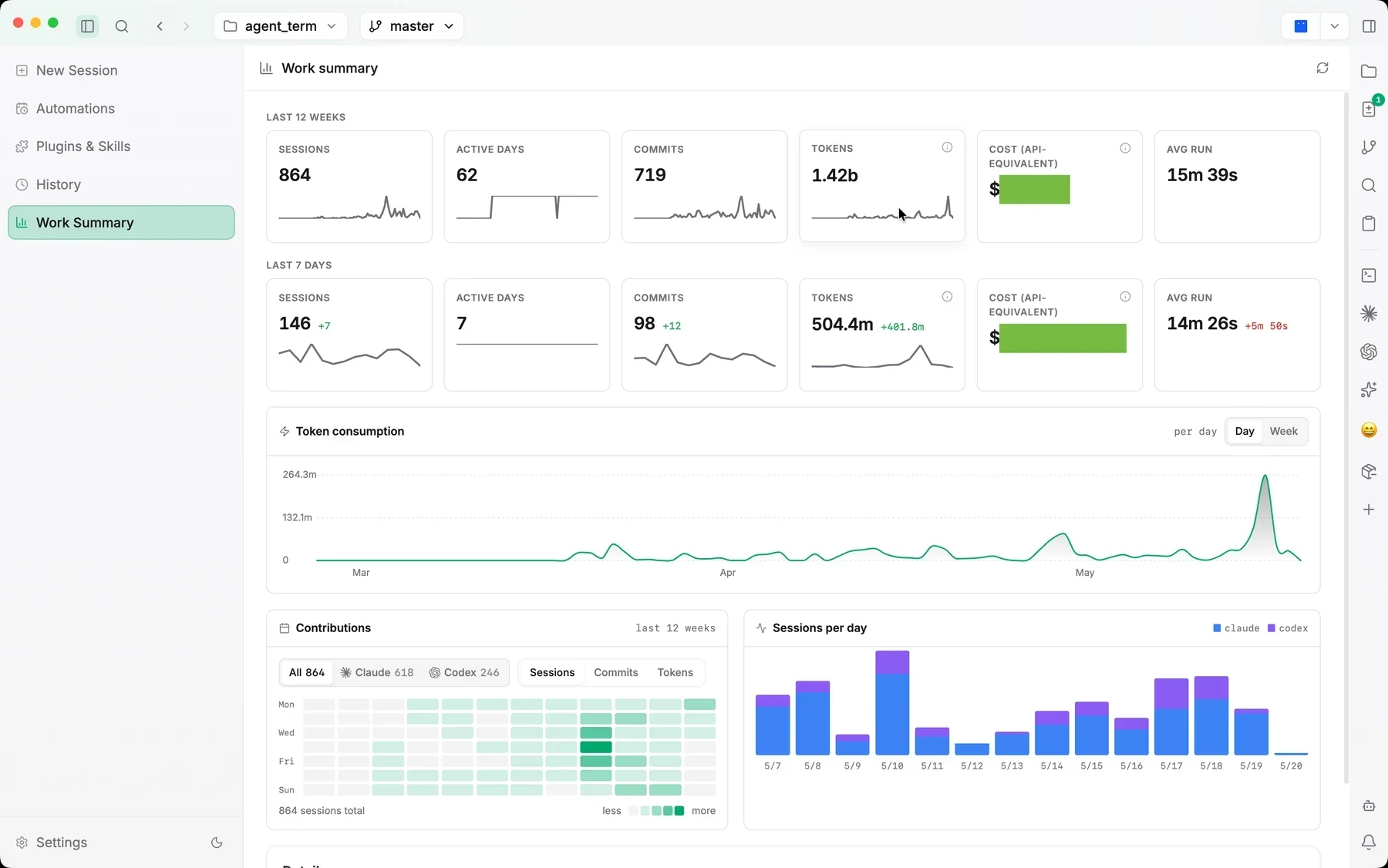The width and height of the screenshot is (1388, 868).
Task: Open the terminal icon in right rail
Action: tap(1369, 275)
